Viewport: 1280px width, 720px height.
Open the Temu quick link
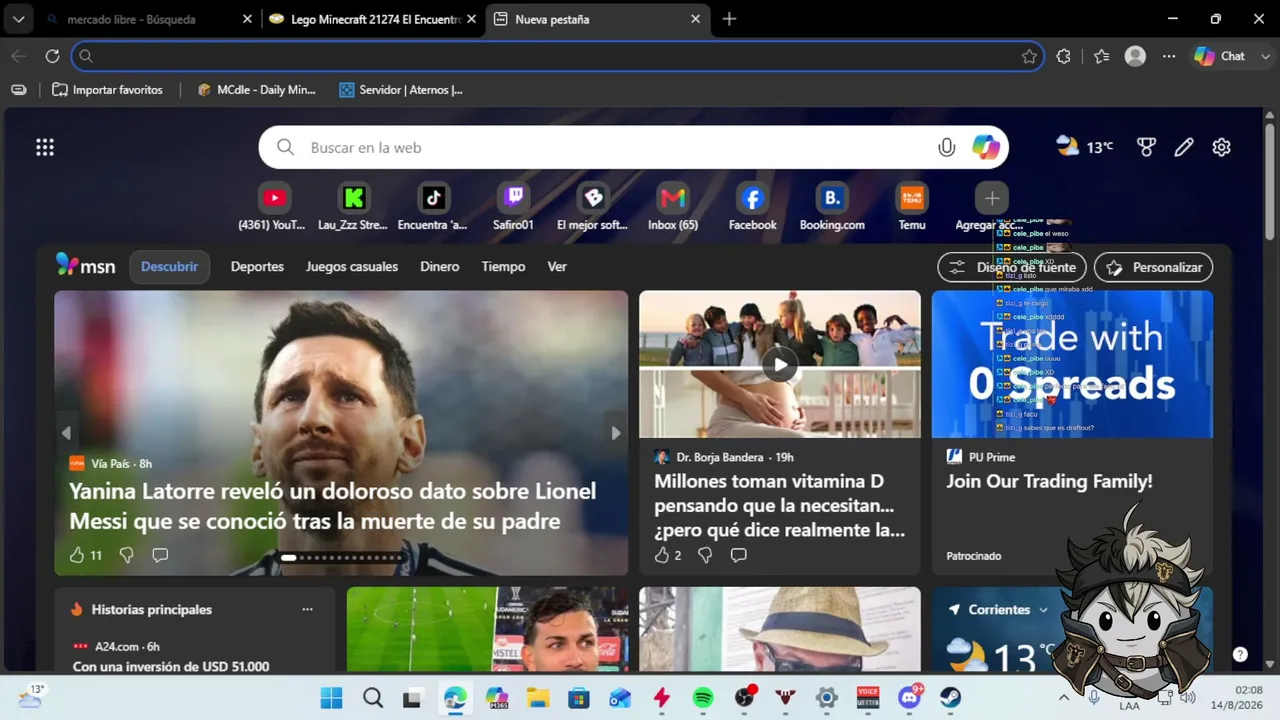912,198
